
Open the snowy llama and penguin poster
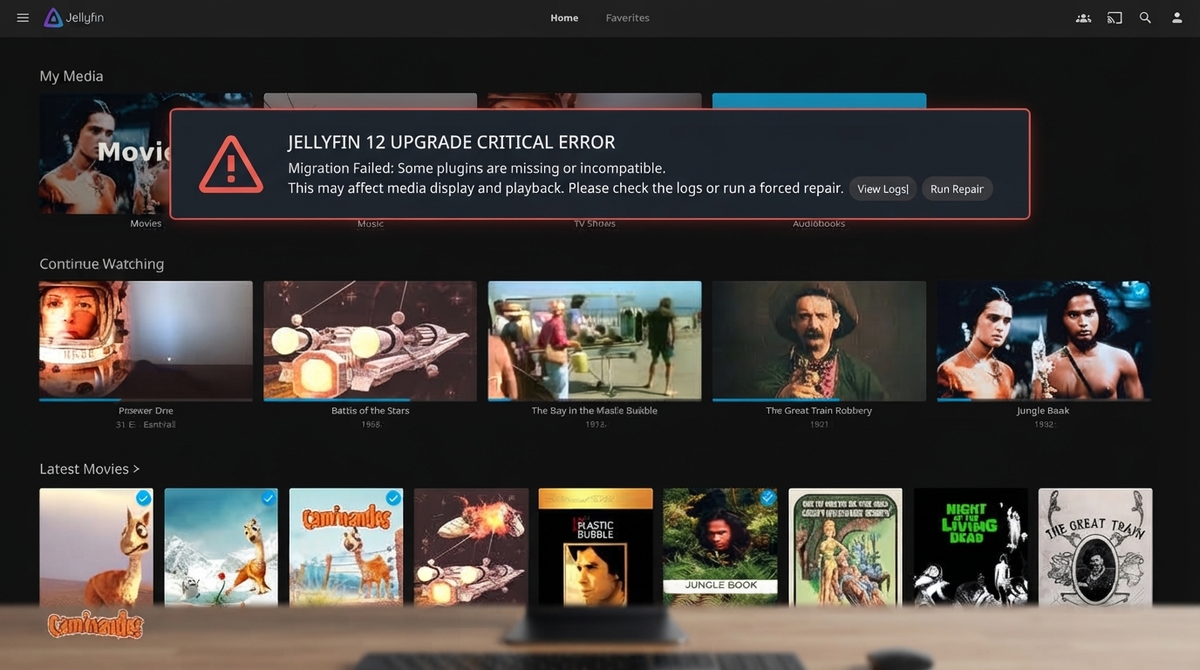tap(221, 547)
